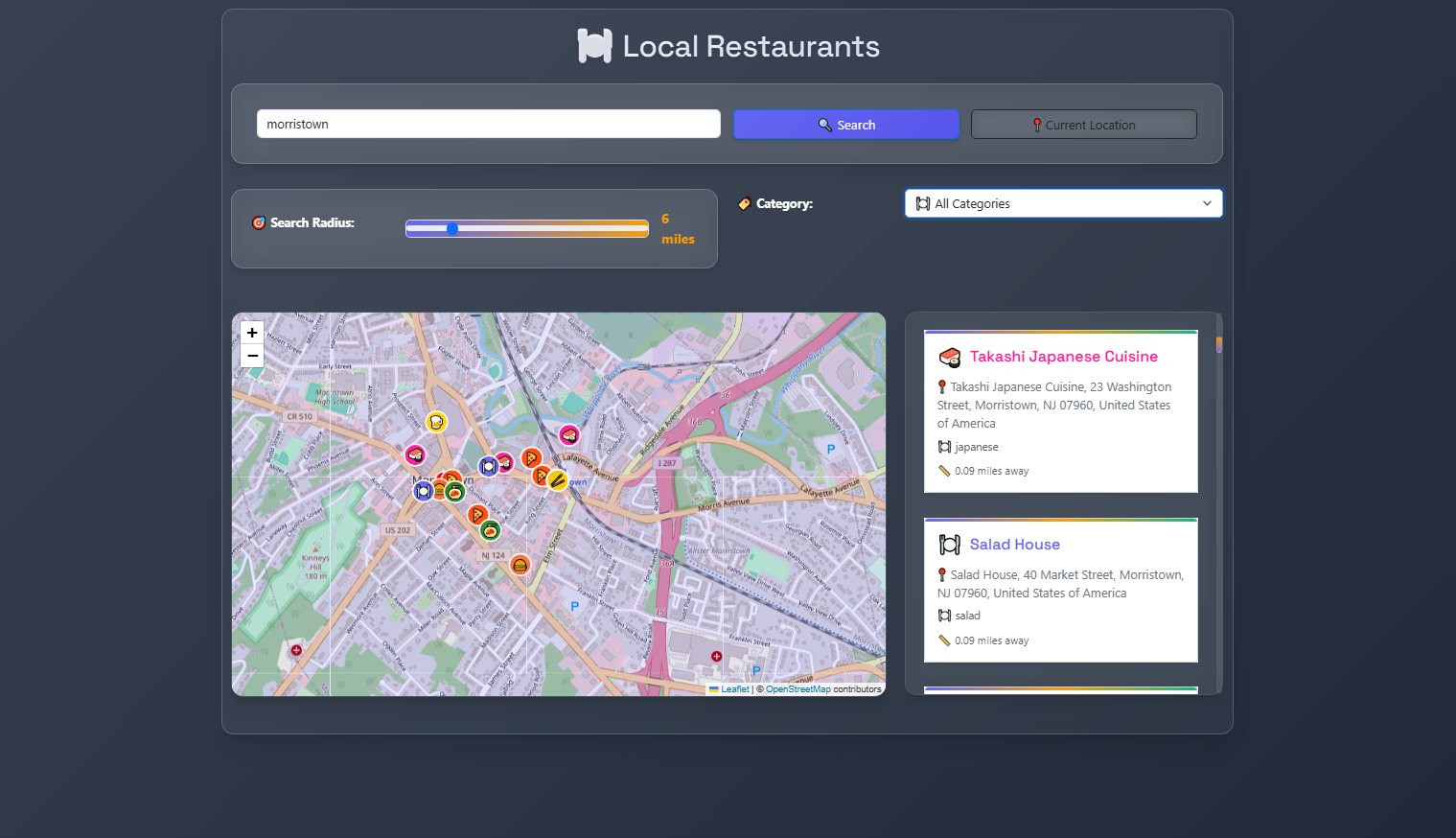Click the plate icon on the Salad House card
Screen dimensions: 1456x838
(x=950, y=545)
